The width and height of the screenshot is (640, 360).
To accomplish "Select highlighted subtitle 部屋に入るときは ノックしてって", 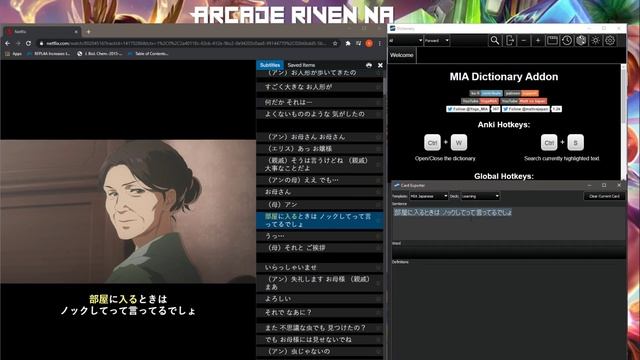I will [x=320, y=220].
